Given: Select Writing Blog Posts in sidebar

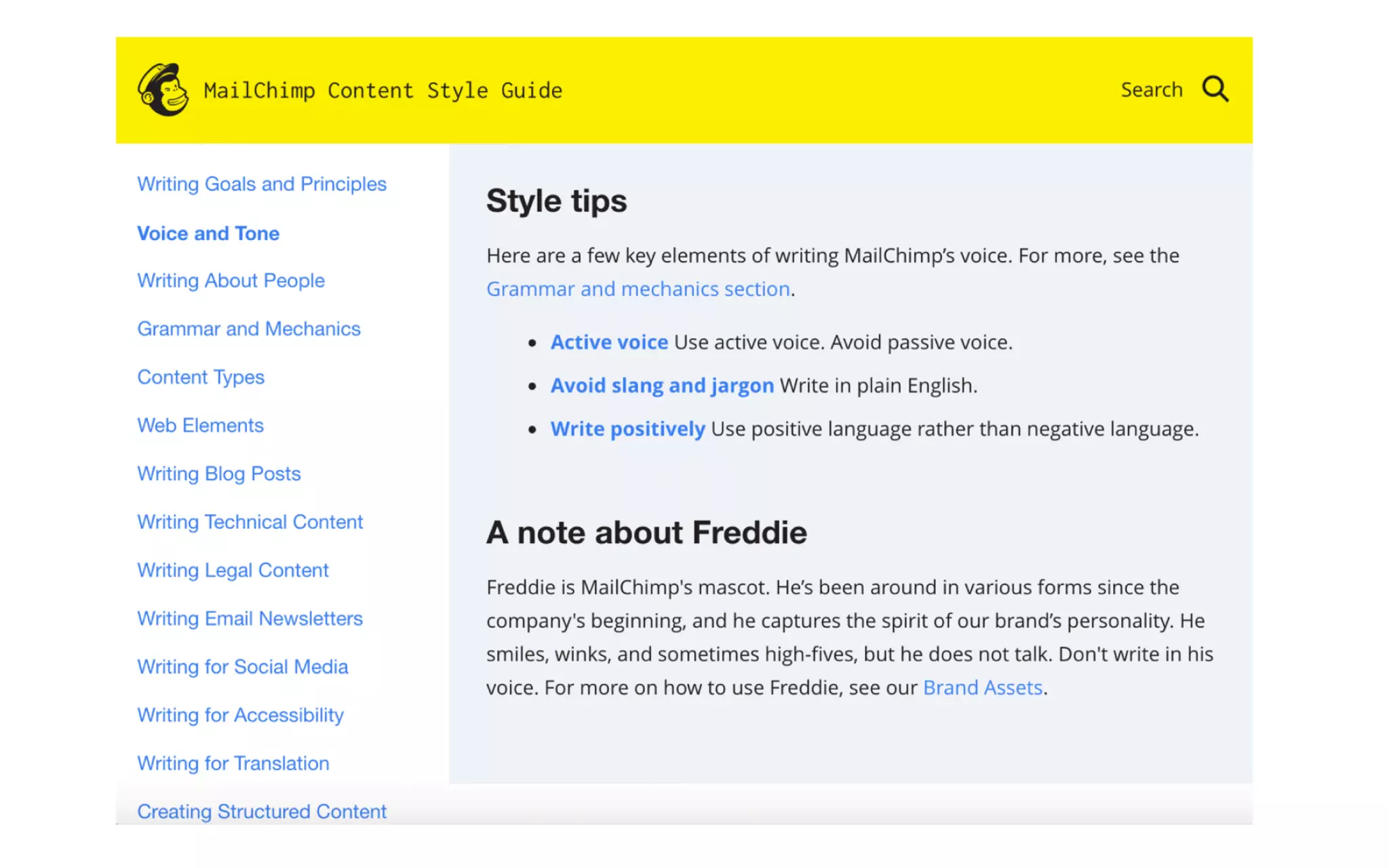Looking at the screenshot, I should click(x=218, y=473).
